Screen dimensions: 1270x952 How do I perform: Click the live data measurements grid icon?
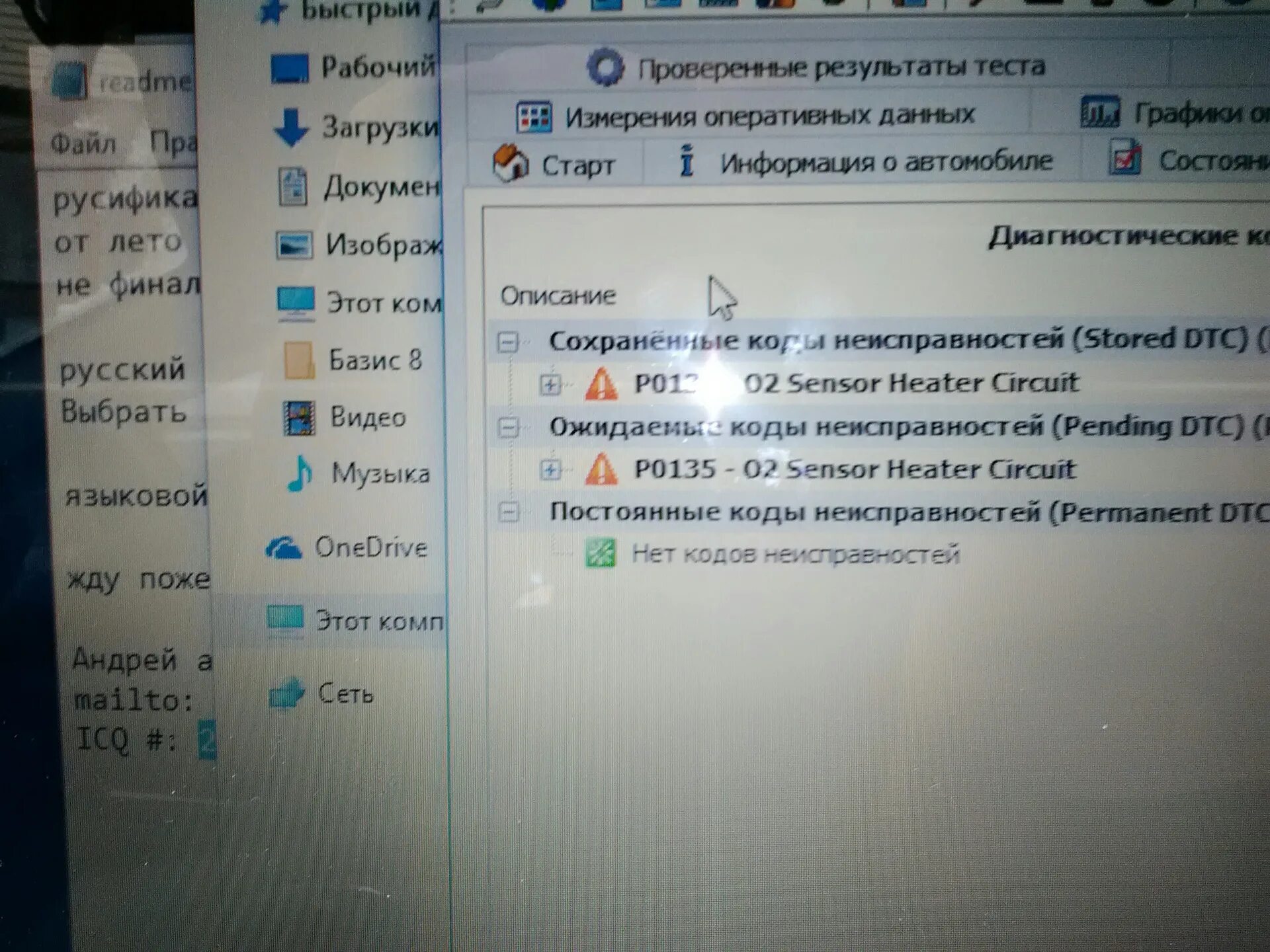533,117
